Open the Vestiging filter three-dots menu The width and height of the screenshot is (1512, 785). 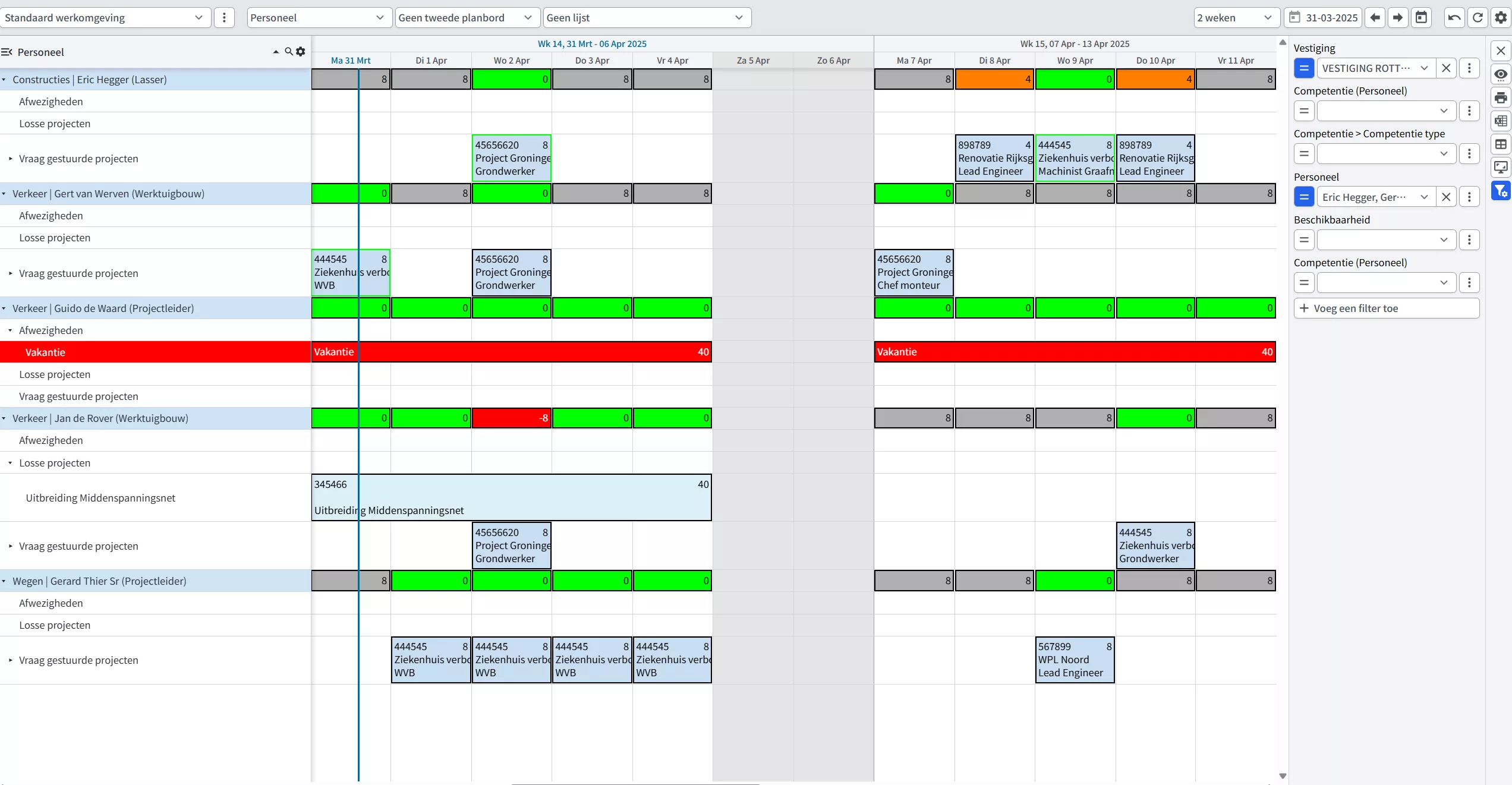click(x=1469, y=68)
